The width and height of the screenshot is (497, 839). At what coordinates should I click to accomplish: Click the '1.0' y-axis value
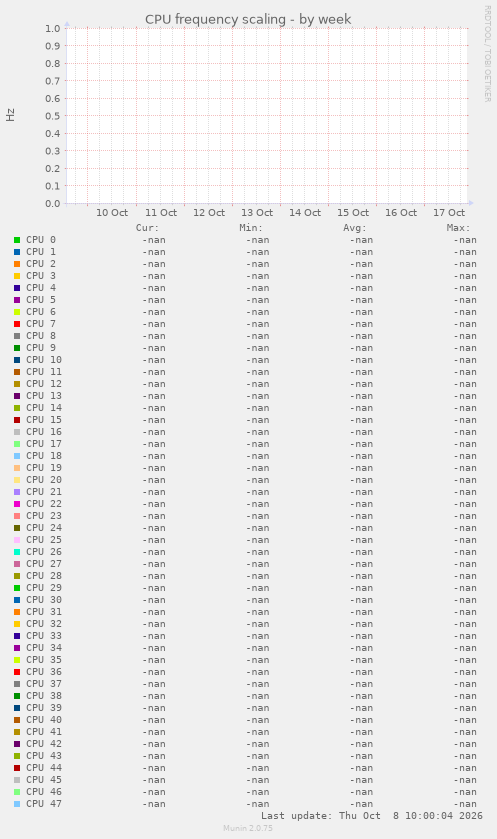coord(52,28)
